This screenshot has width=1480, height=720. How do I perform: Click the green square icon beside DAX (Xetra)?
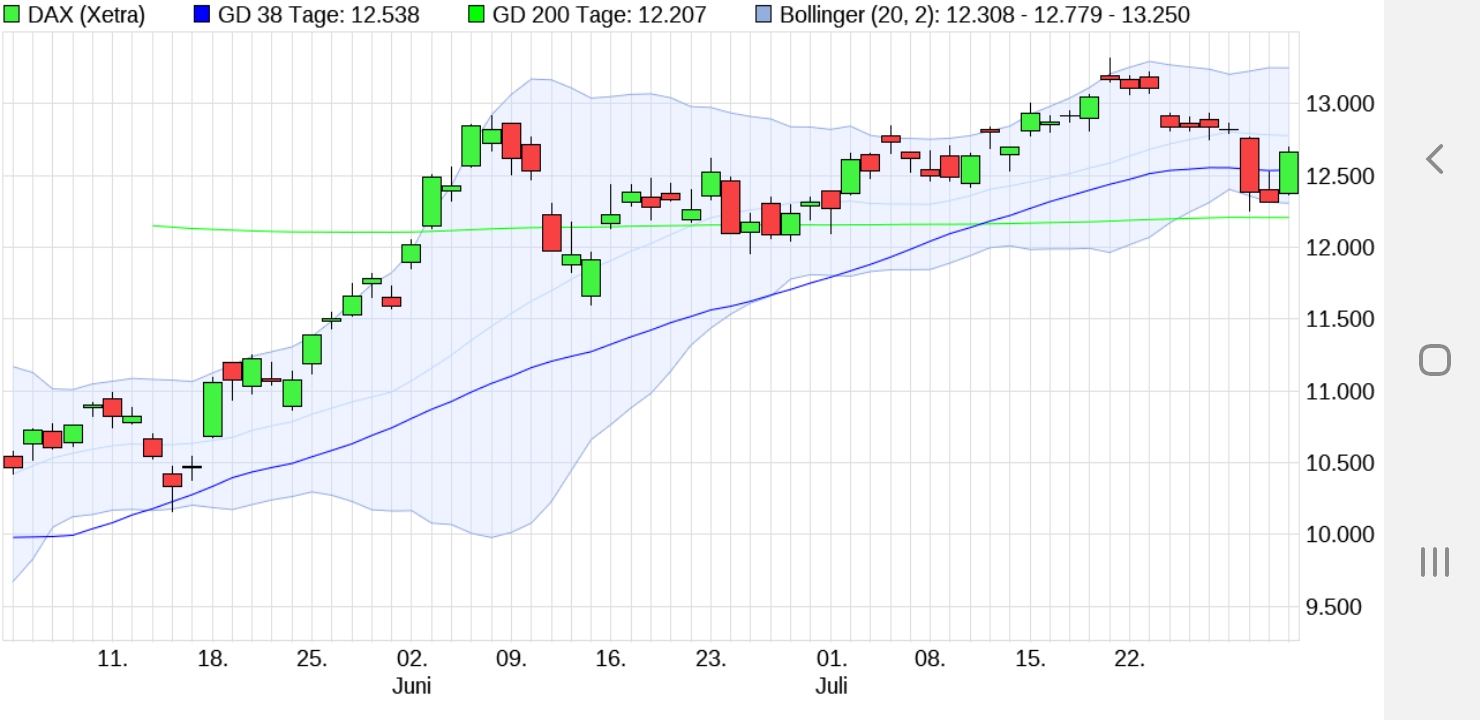click(x=14, y=15)
